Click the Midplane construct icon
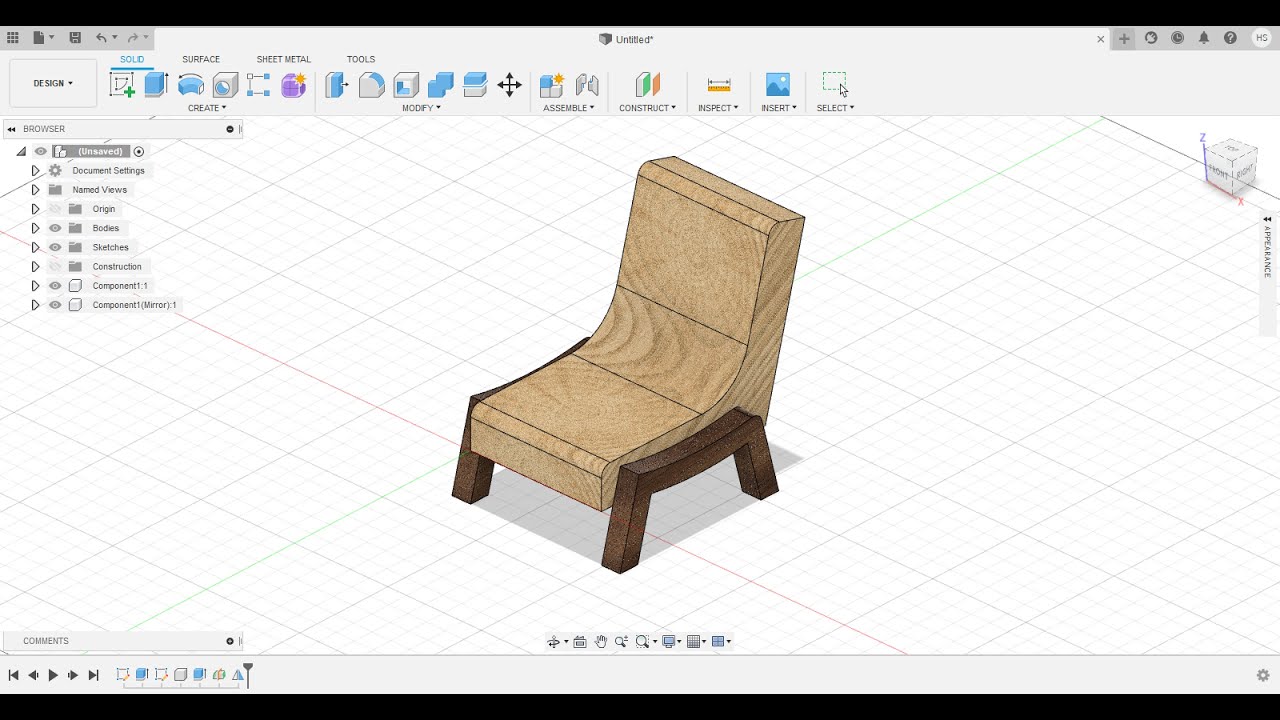This screenshot has width=1280, height=720. pyautogui.click(x=648, y=85)
